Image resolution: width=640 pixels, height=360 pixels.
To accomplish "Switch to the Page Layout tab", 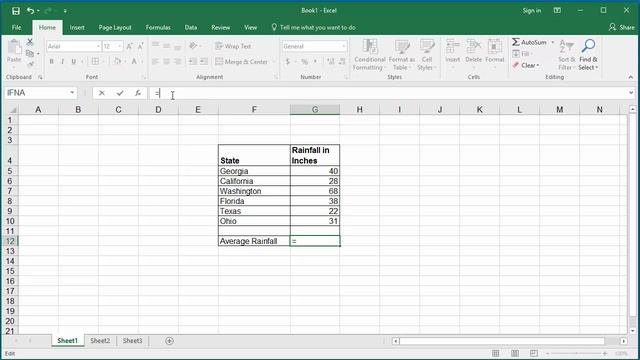I will pos(115,27).
